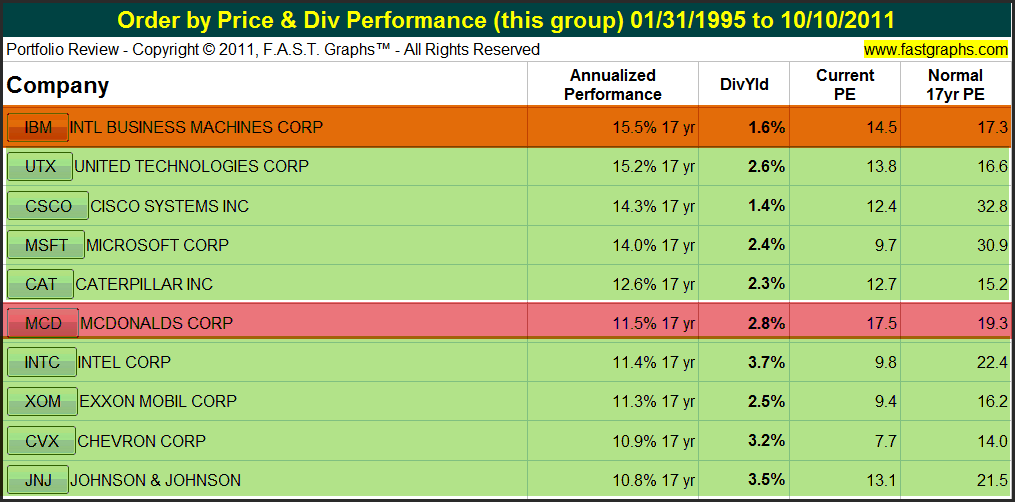Image resolution: width=1015 pixels, height=502 pixels.
Task: Click IBM's 1.6% dividend yield
Action: click(766, 127)
